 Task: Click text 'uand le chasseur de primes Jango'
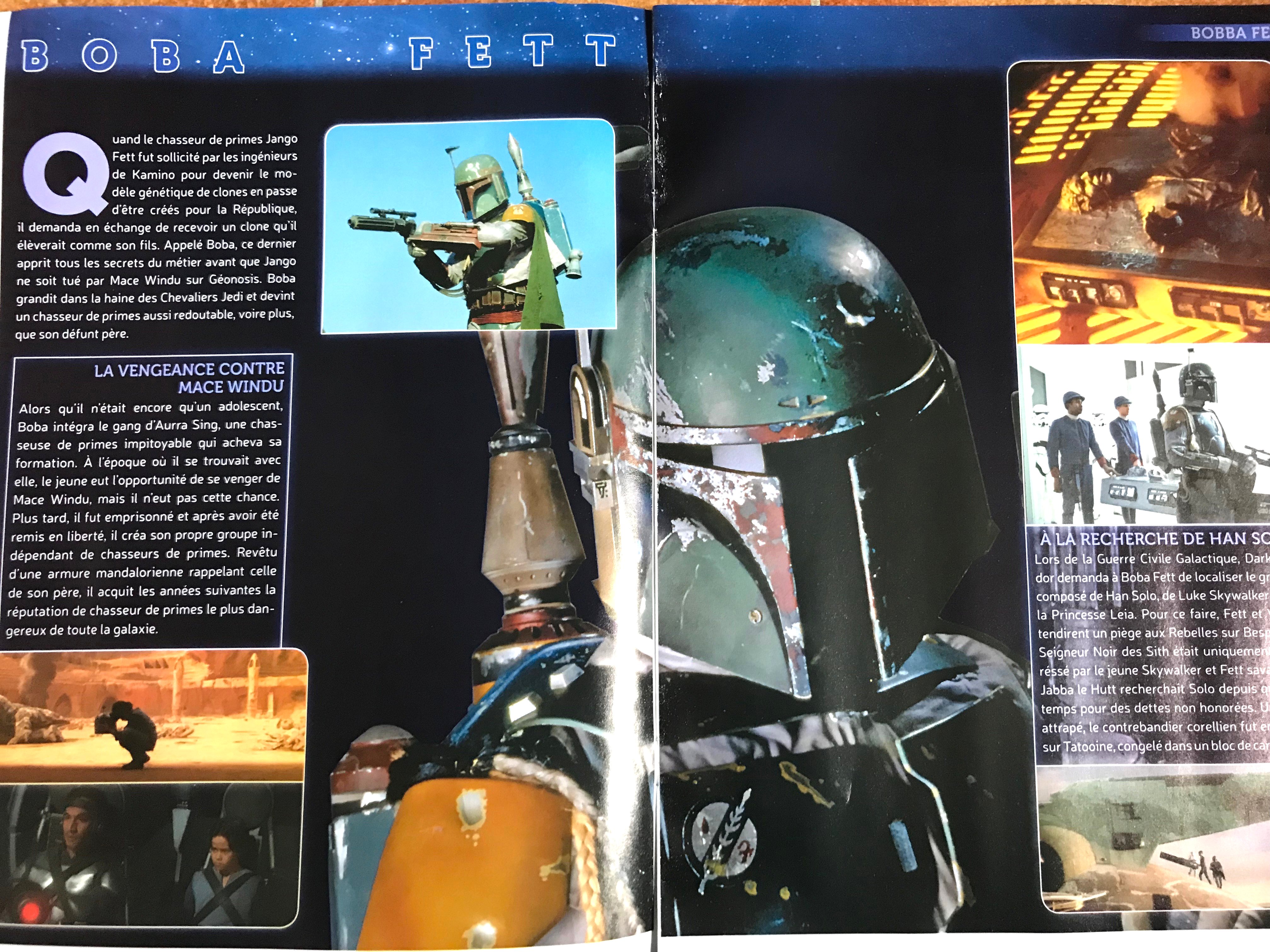point(205,139)
